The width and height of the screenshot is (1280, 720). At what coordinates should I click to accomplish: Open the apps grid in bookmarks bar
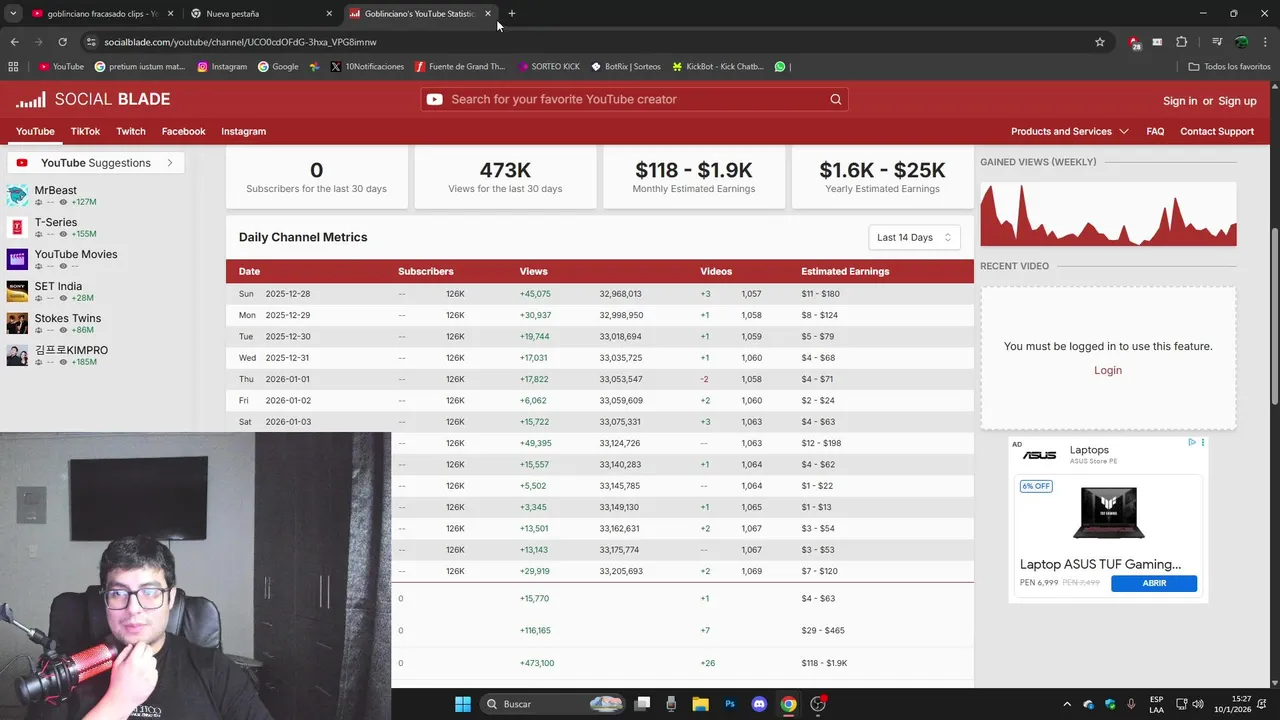[13, 67]
